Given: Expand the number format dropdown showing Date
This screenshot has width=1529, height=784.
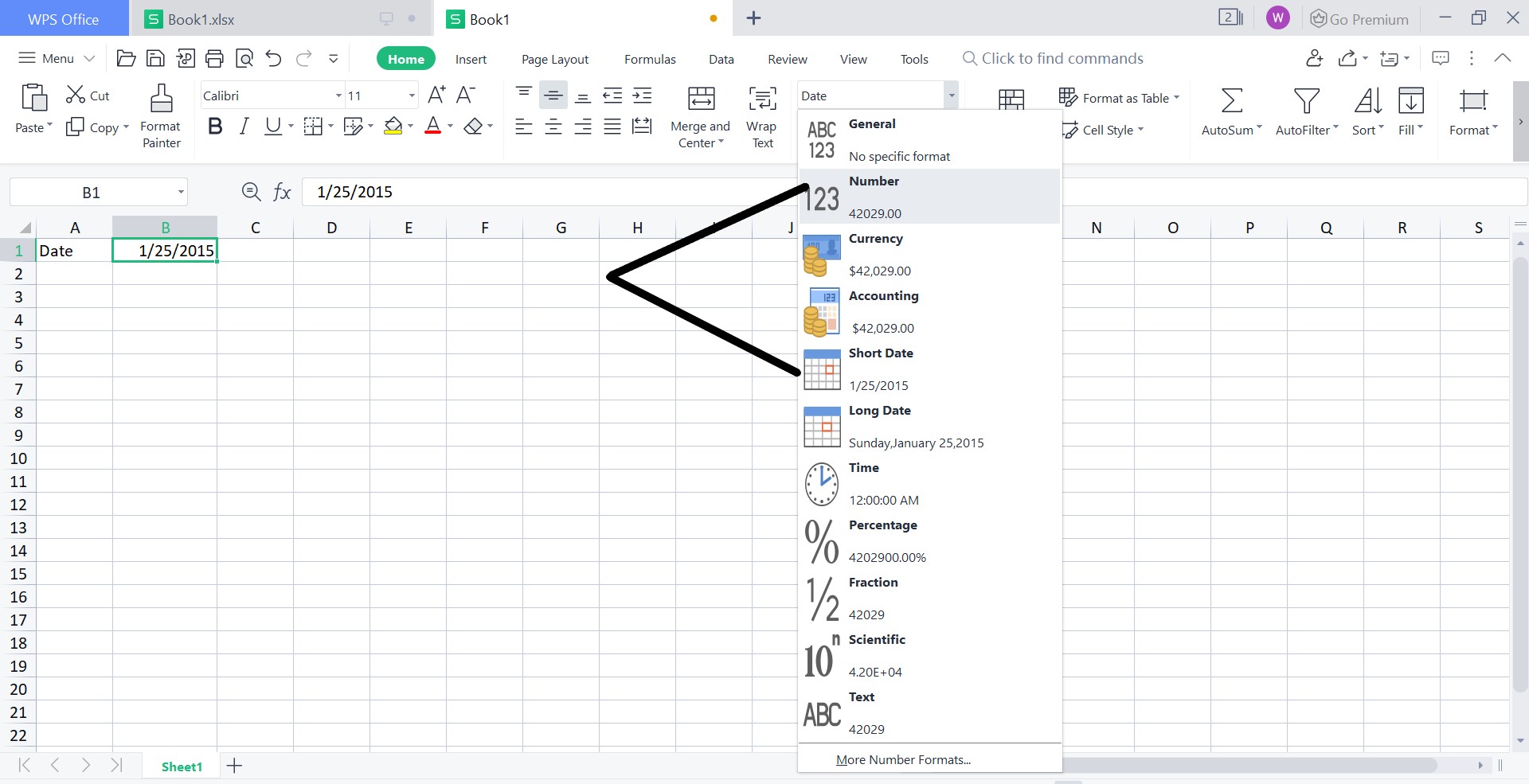Looking at the screenshot, I should 950,95.
